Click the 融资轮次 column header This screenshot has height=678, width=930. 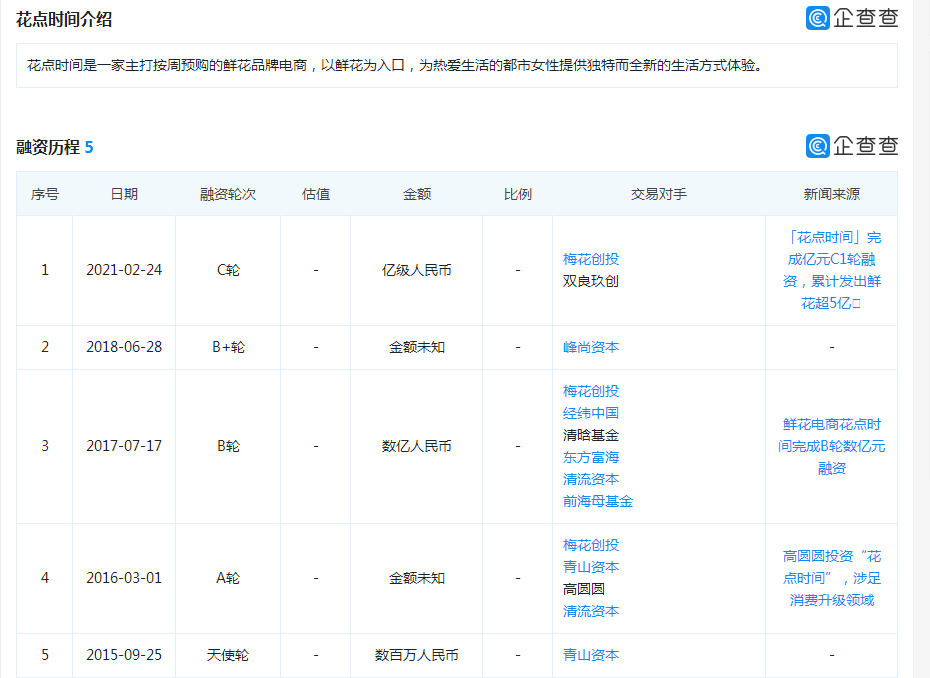point(228,194)
